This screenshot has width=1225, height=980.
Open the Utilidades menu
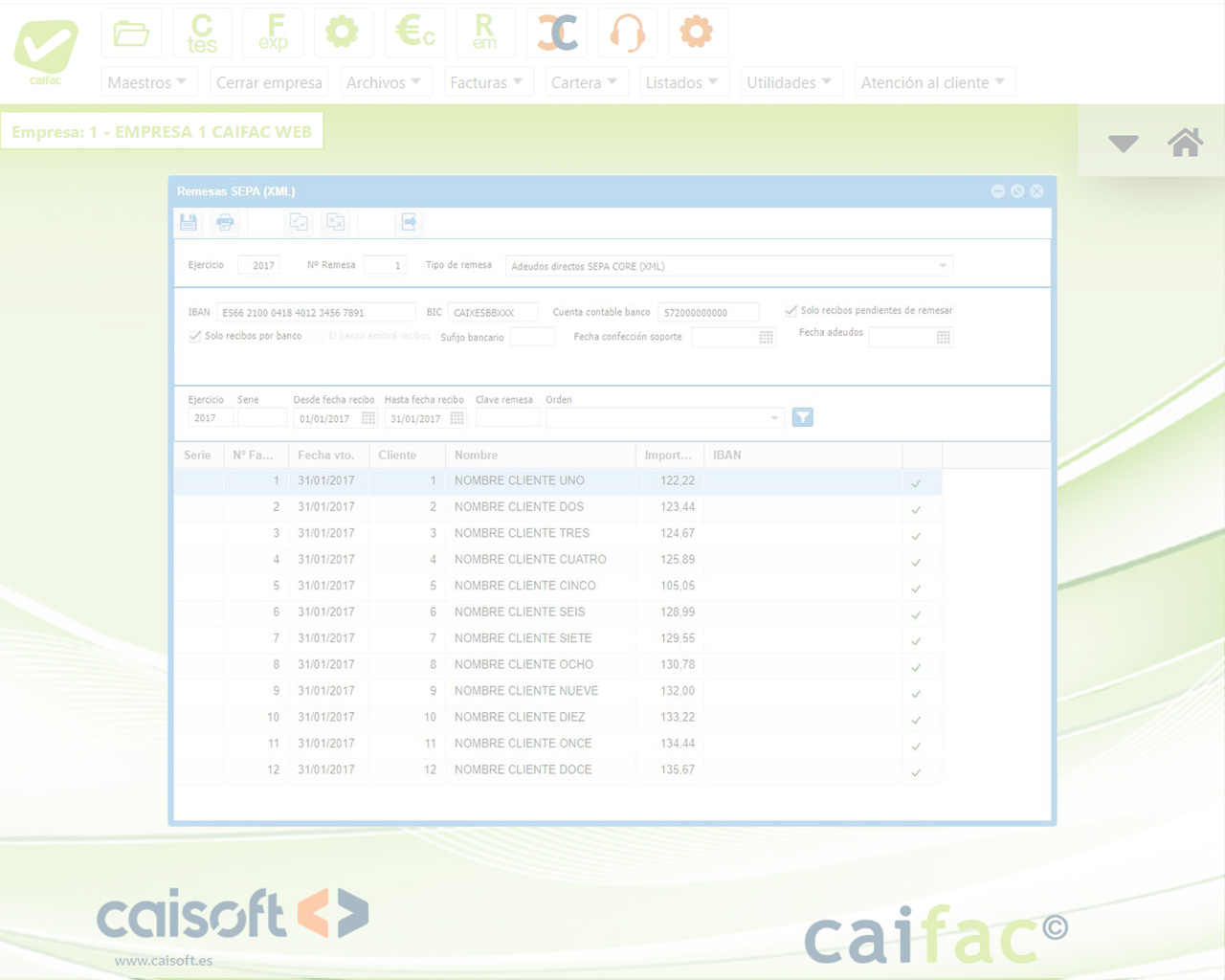[x=789, y=82]
